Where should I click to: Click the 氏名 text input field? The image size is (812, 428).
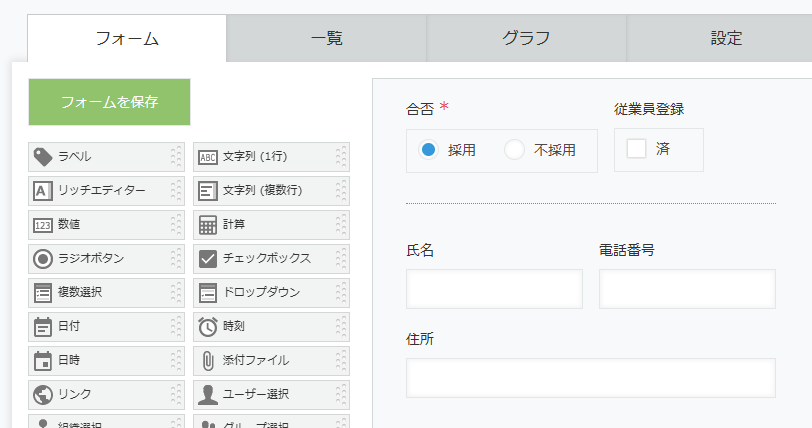(495, 289)
